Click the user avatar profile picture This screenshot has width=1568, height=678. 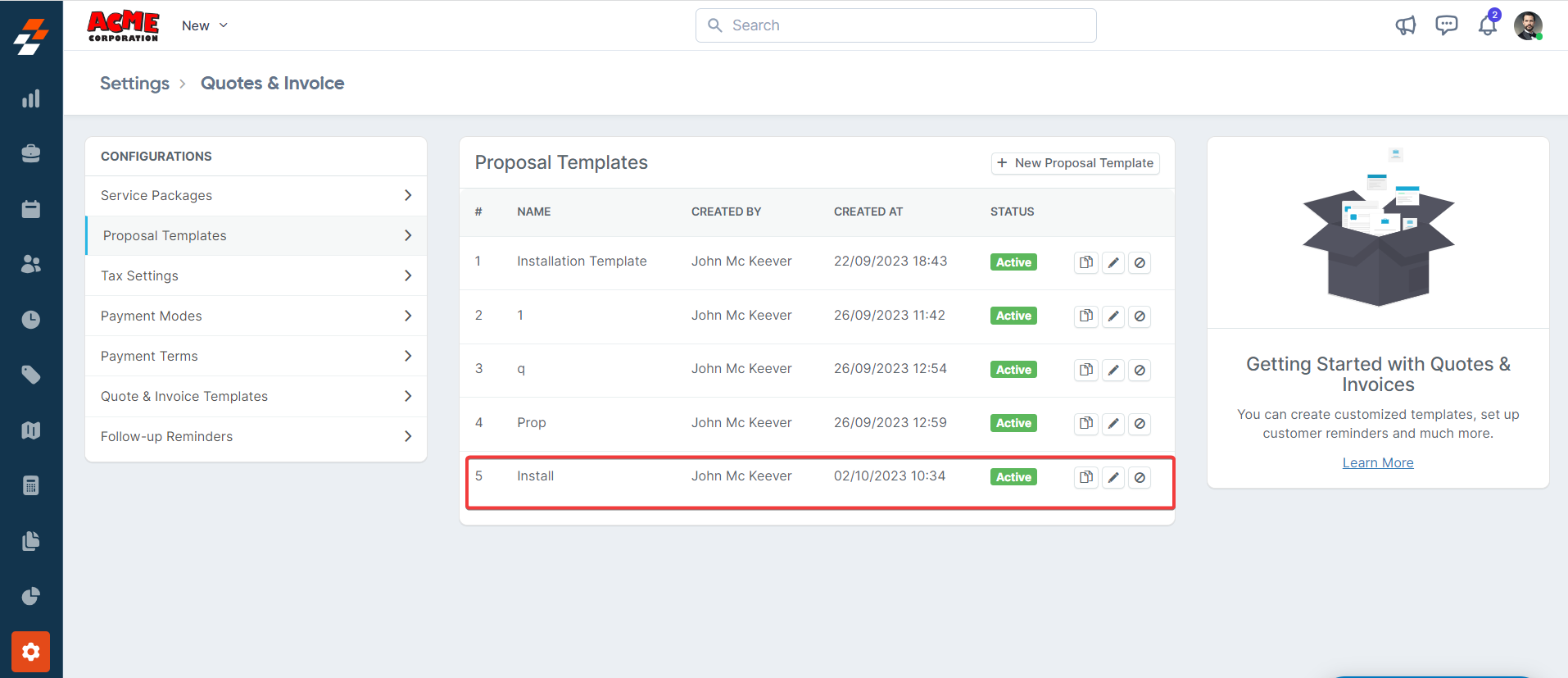1528,25
